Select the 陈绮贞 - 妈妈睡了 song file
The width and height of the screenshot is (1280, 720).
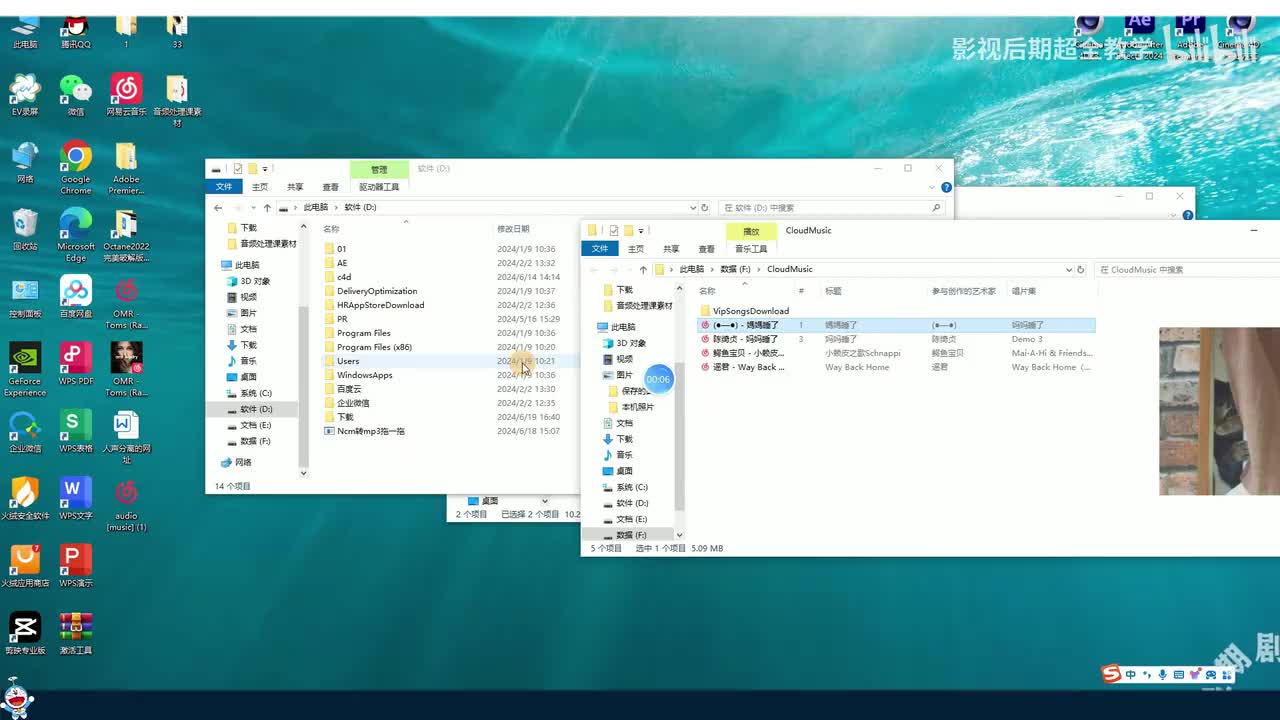[x=745, y=339]
